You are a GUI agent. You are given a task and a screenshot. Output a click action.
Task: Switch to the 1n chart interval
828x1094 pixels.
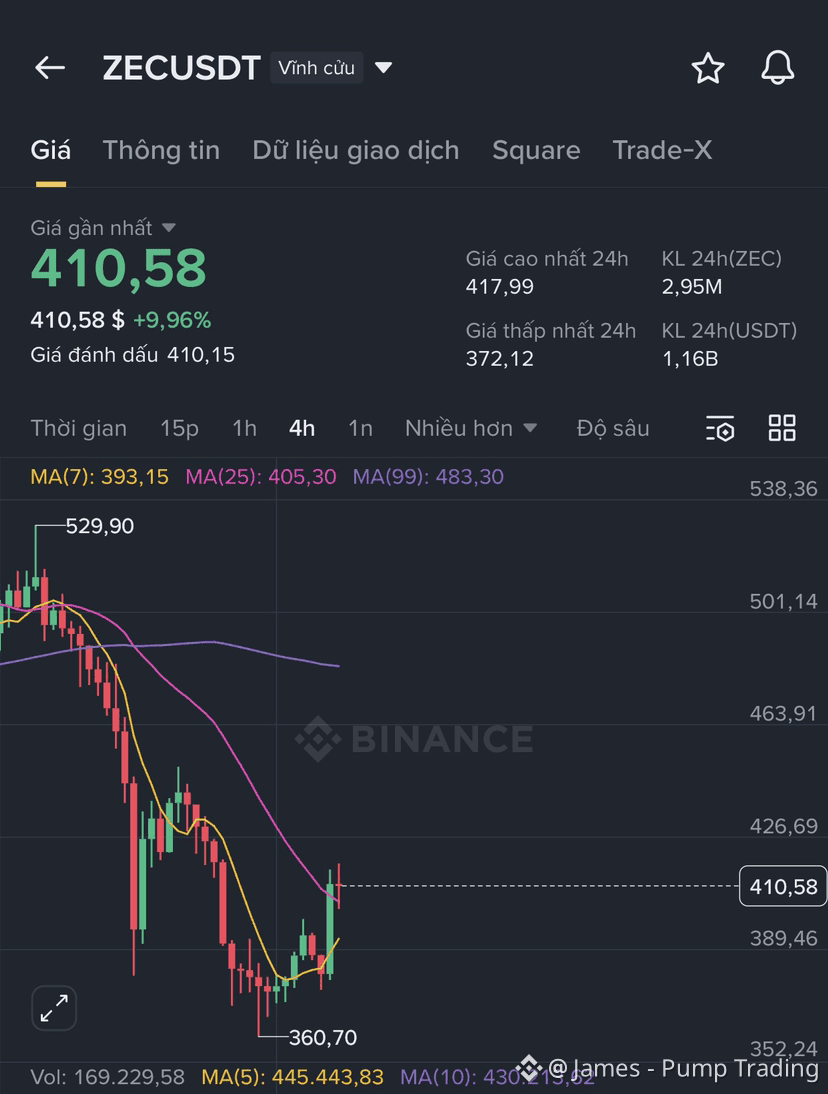click(x=360, y=428)
